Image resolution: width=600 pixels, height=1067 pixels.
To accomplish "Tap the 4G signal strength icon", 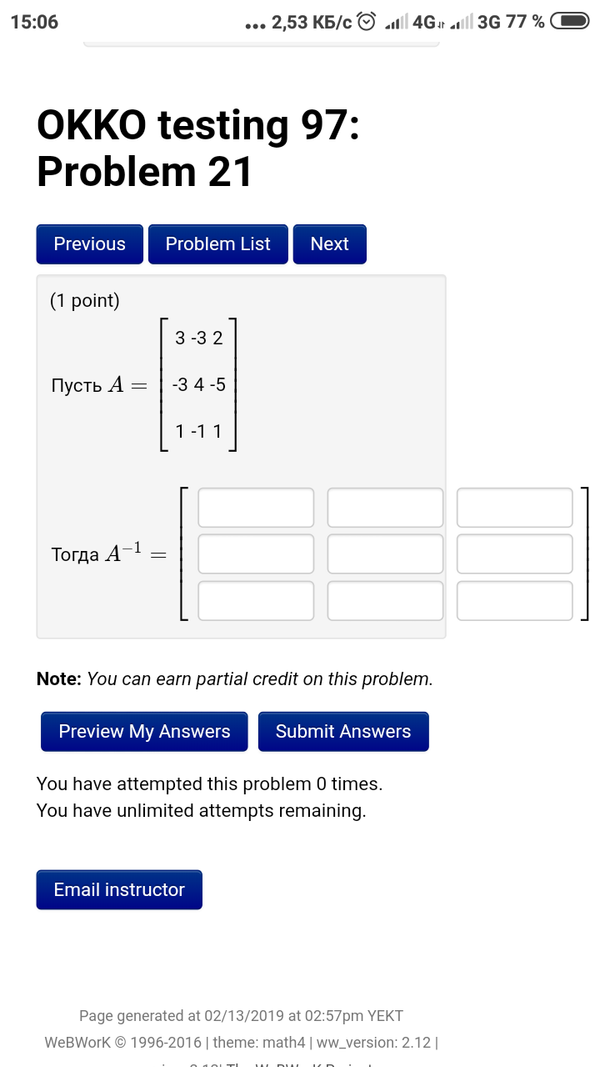I will point(397,22).
